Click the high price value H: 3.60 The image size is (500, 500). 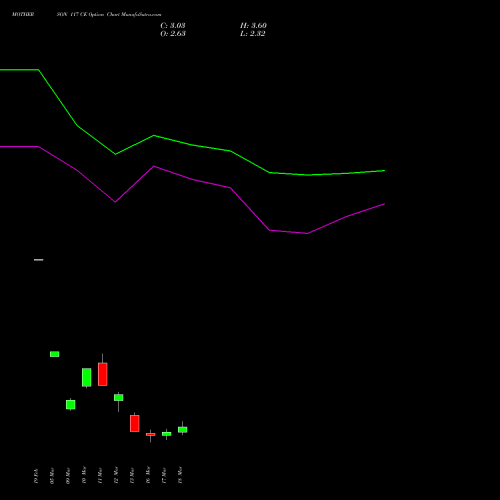[253, 26]
